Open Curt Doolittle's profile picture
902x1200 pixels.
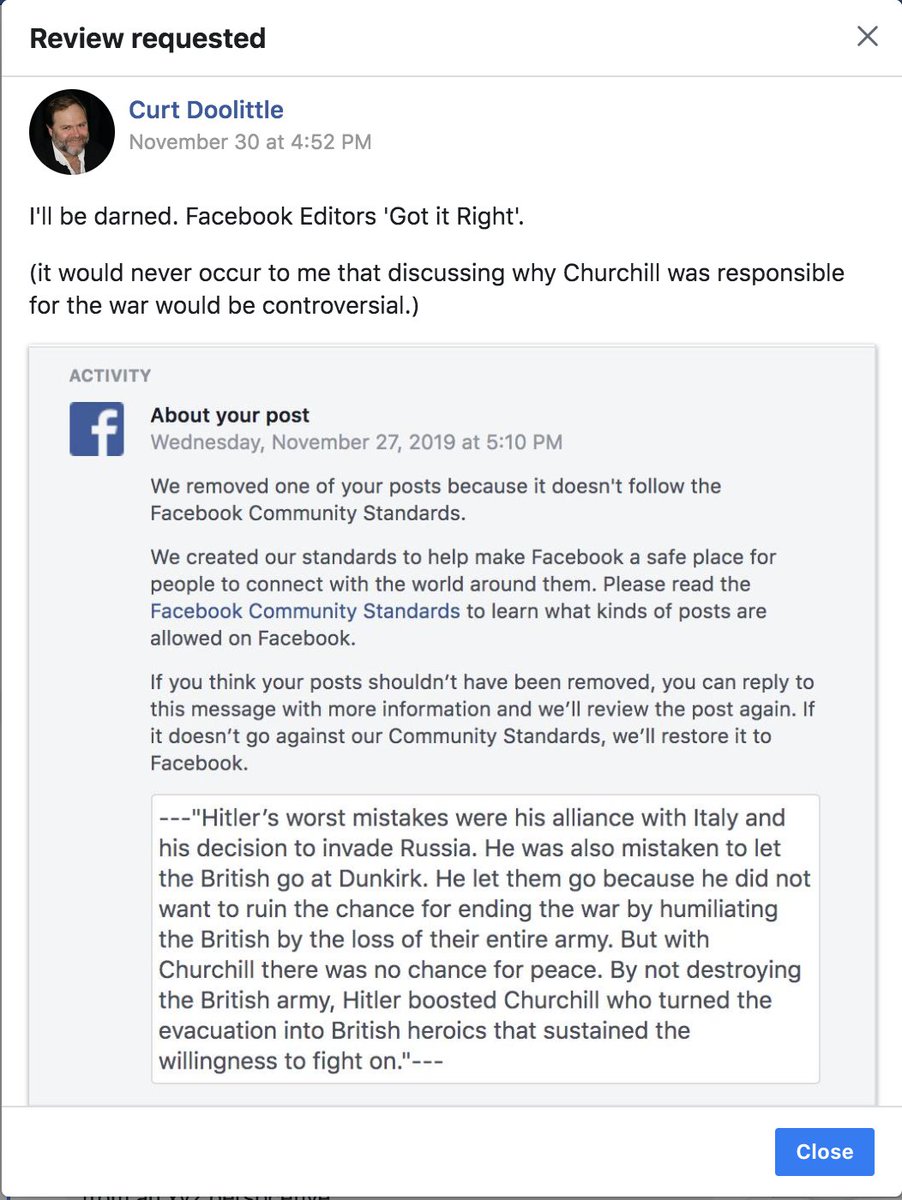click(x=71, y=131)
